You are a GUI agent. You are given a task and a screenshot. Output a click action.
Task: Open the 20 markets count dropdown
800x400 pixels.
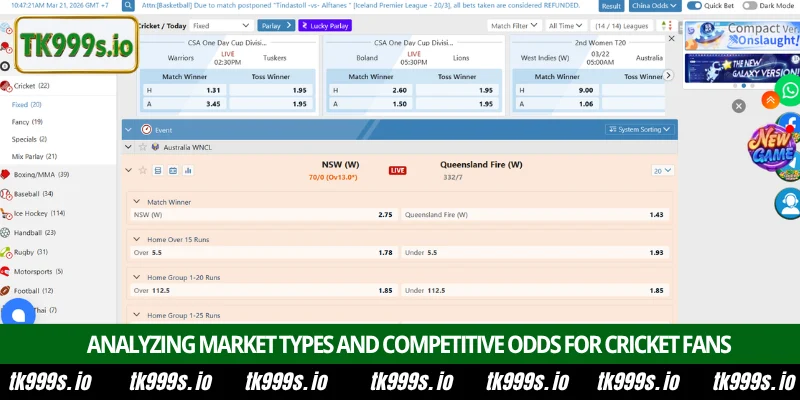(662, 171)
